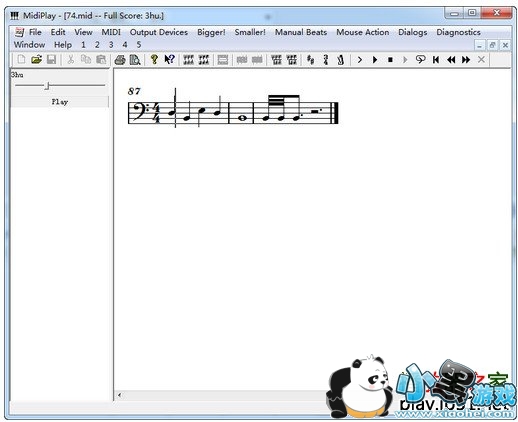
Task: Click Bigger! to enlarge the score
Action: 211,32
